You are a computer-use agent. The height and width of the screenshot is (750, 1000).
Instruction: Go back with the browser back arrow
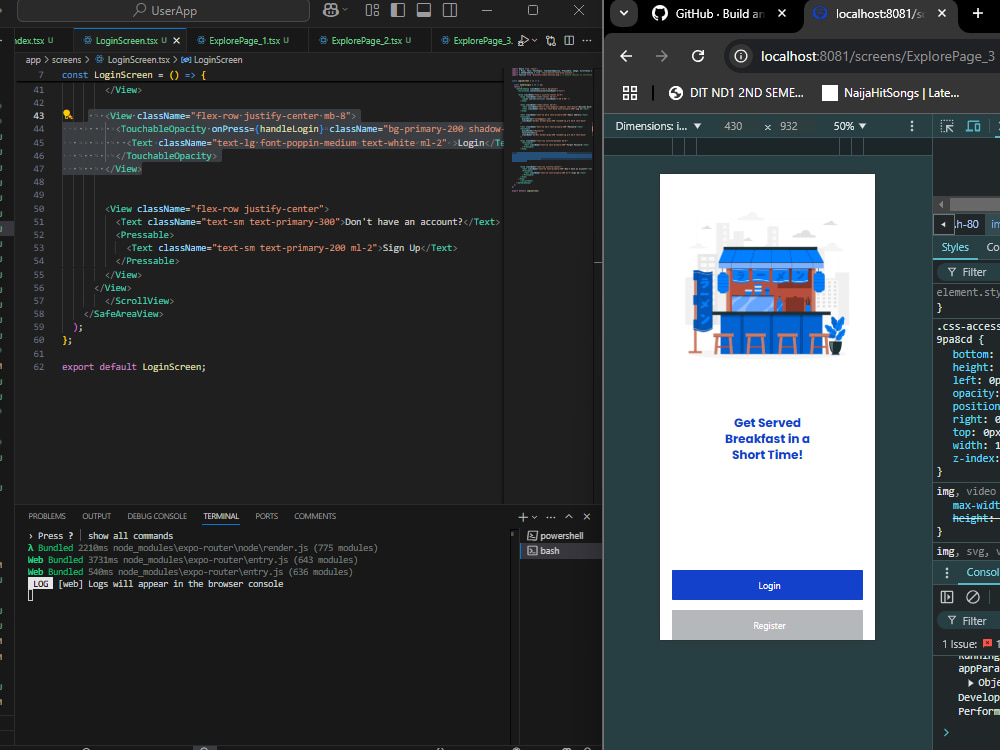(626, 56)
